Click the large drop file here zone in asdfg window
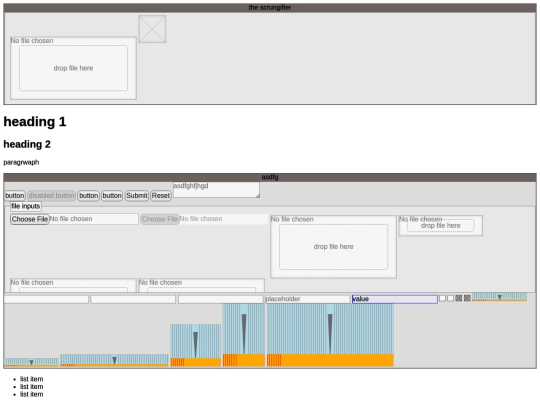 [333, 247]
